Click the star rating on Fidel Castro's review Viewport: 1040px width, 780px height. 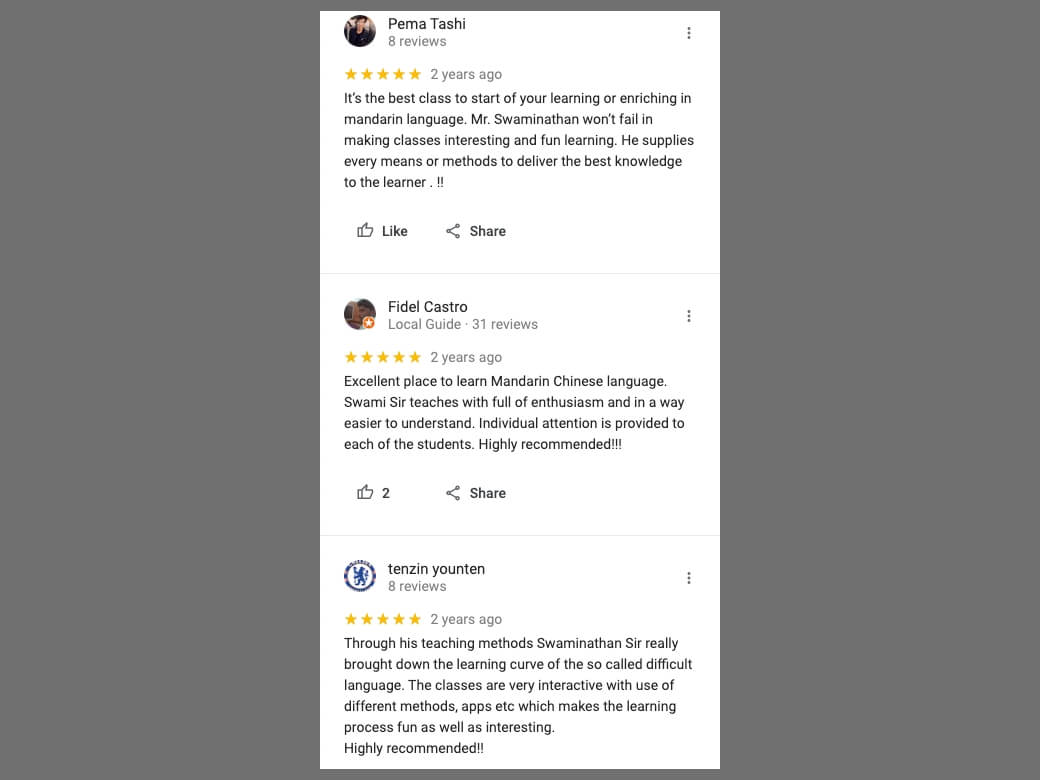382,358
